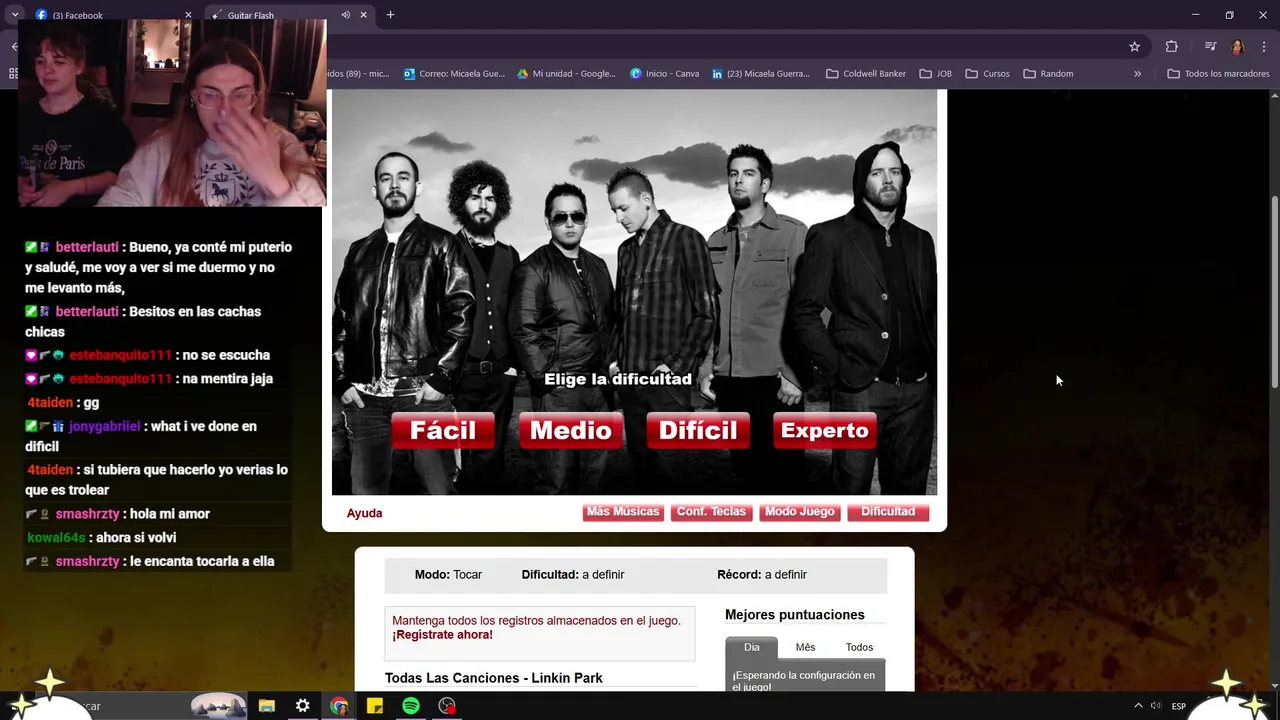Show more bookmarks chevron
1280x720 pixels.
pos(1137,73)
